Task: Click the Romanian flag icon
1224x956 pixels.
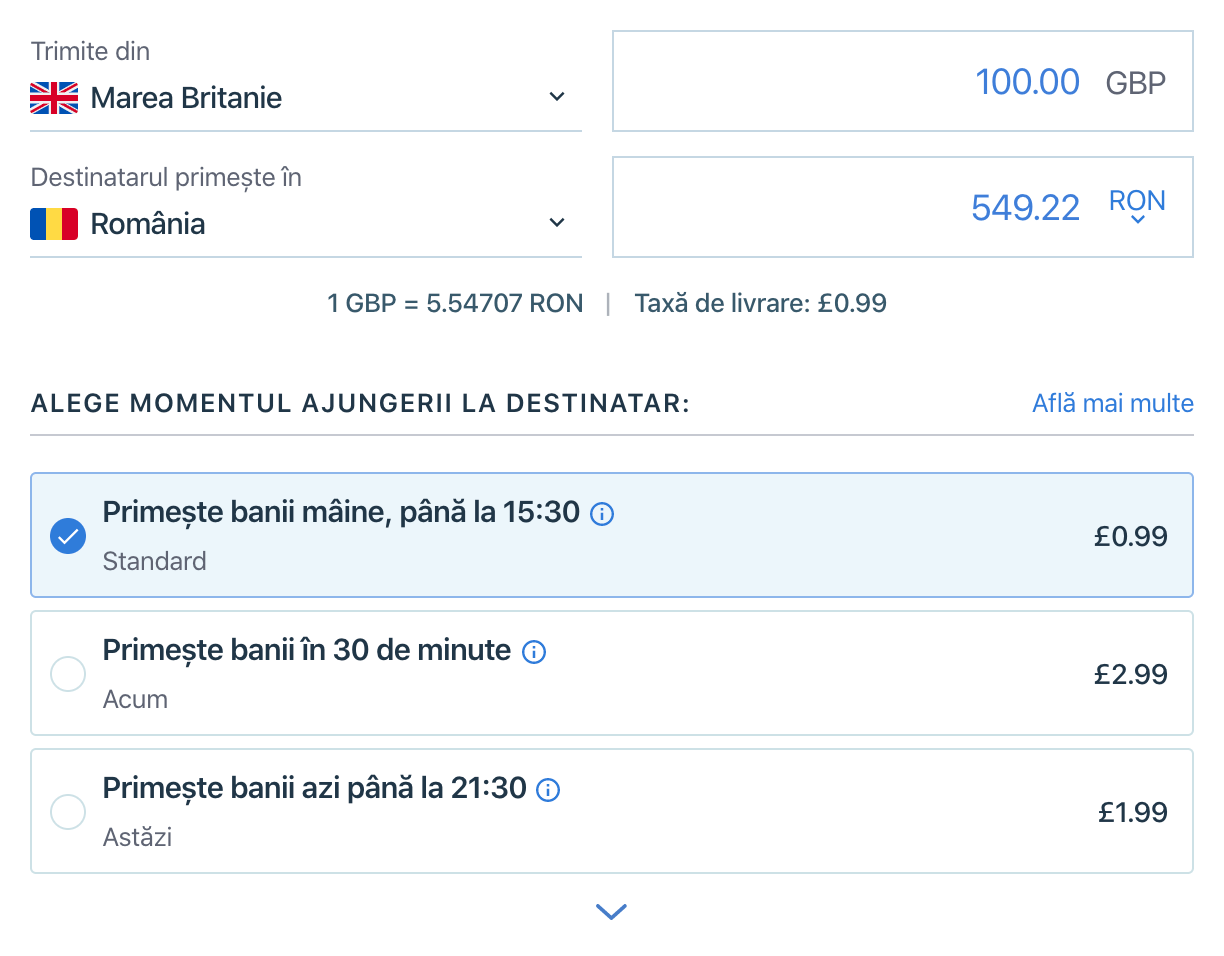Action: pyautogui.click(x=54, y=224)
